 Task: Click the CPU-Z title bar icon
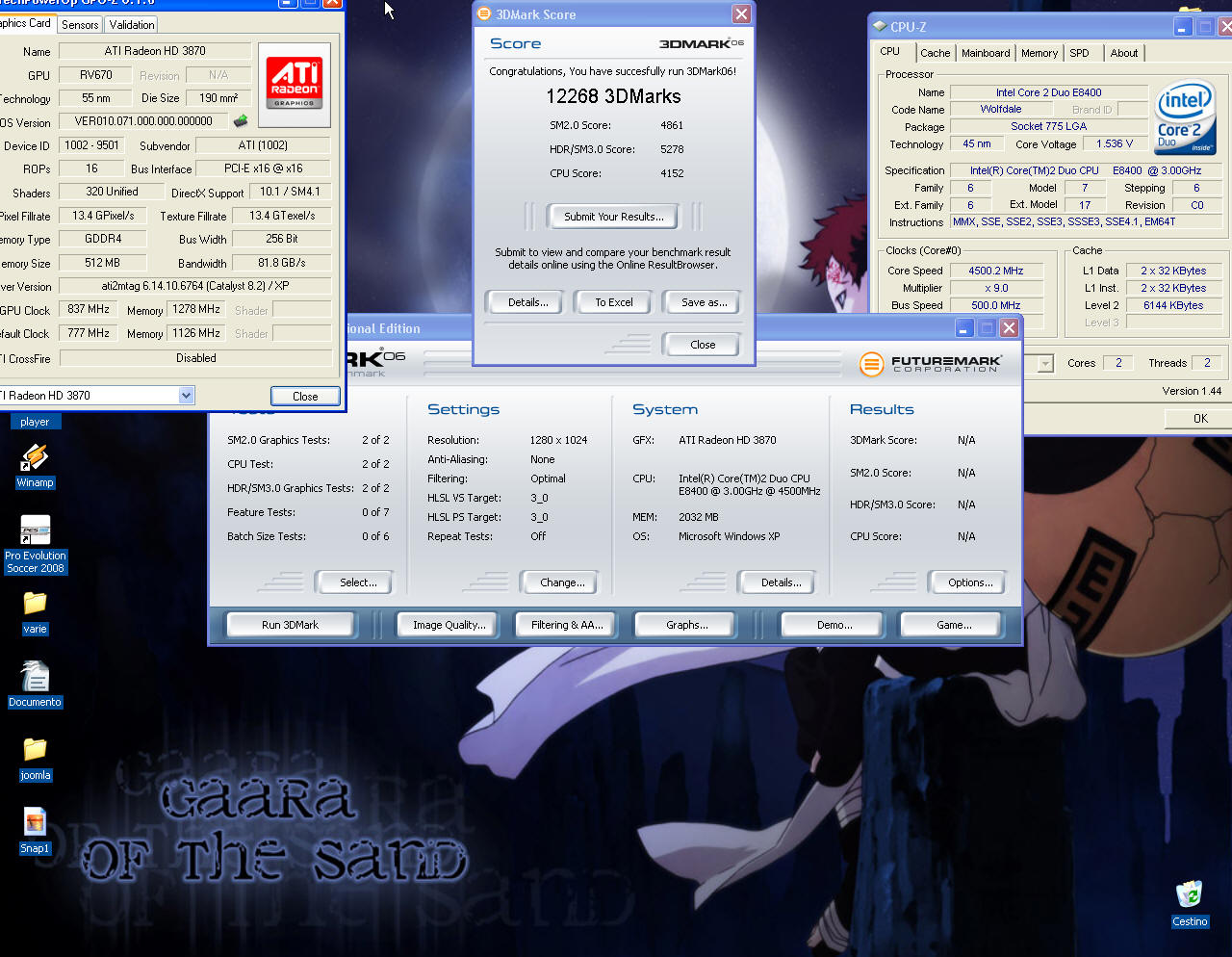[x=879, y=27]
